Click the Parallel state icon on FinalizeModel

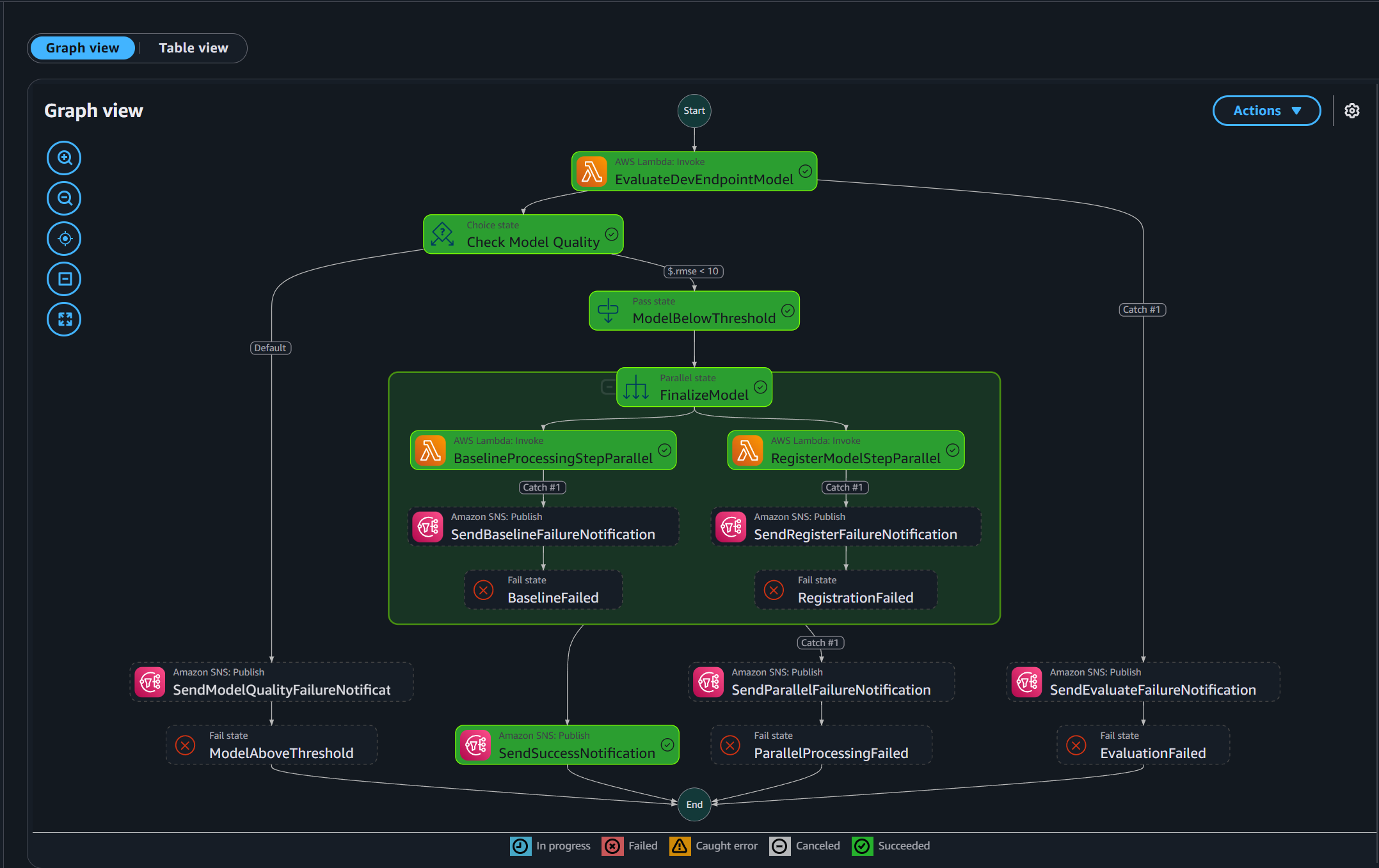[x=636, y=387]
